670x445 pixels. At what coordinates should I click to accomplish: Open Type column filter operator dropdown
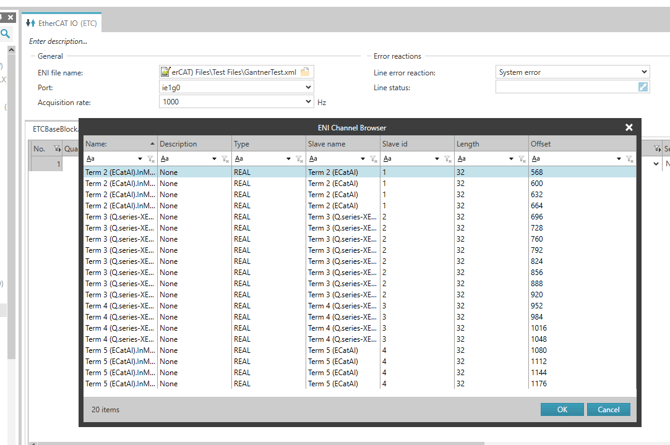(x=288, y=159)
